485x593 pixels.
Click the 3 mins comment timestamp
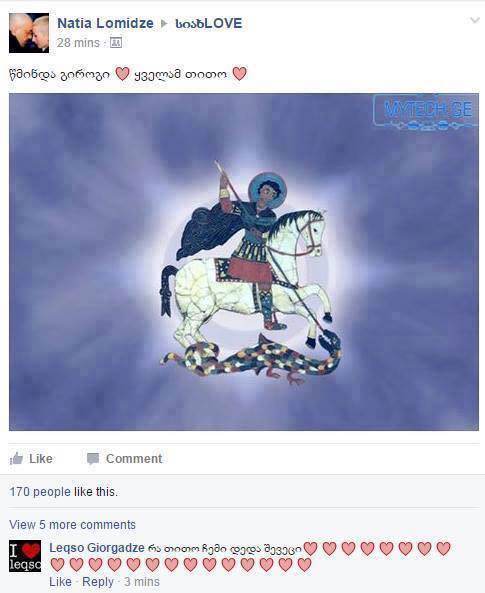142,582
